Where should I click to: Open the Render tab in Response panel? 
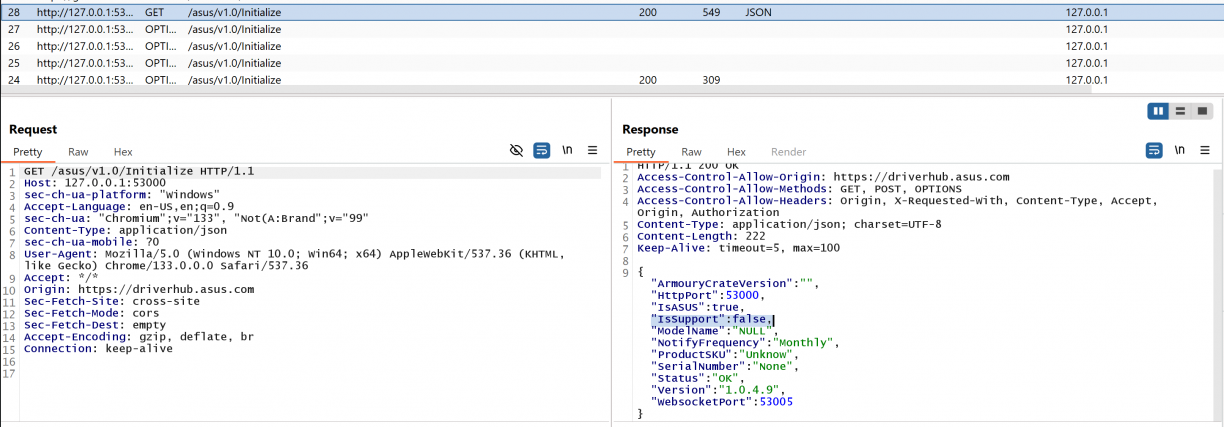point(789,152)
